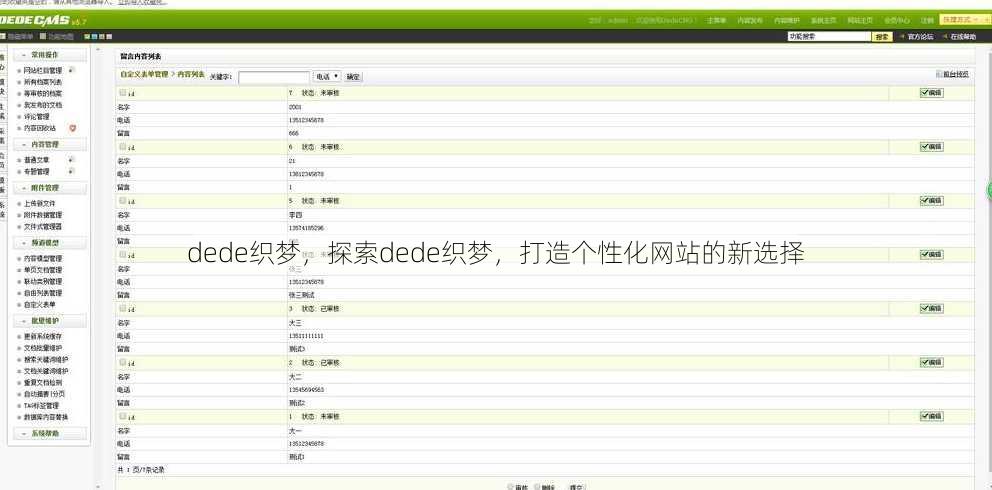
Task: Open 自定义表单 in sidebar
Action: click(x=40, y=305)
